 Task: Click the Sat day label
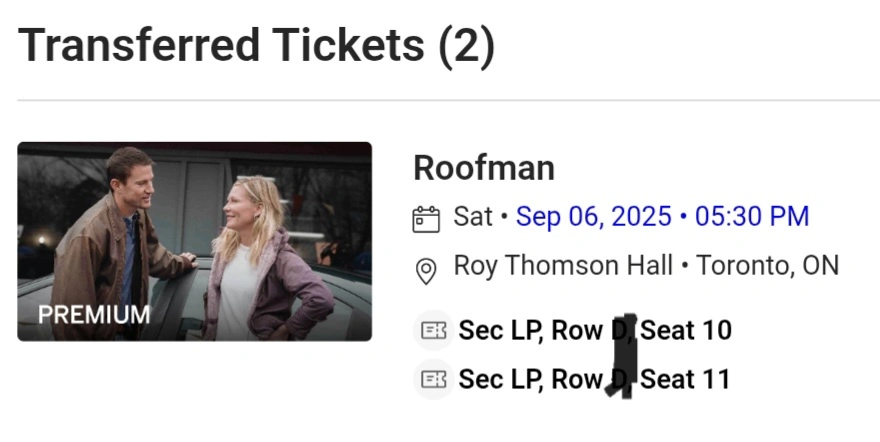pos(472,217)
